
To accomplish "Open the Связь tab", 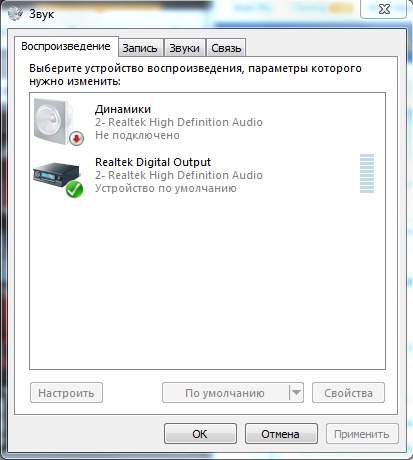I will pyautogui.click(x=226, y=48).
